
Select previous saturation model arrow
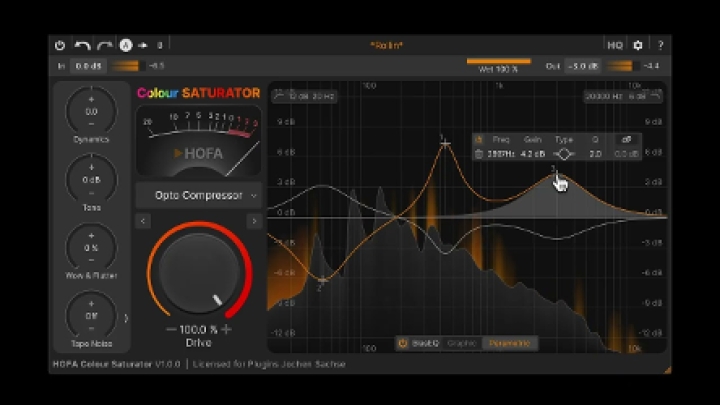tap(143, 221)
